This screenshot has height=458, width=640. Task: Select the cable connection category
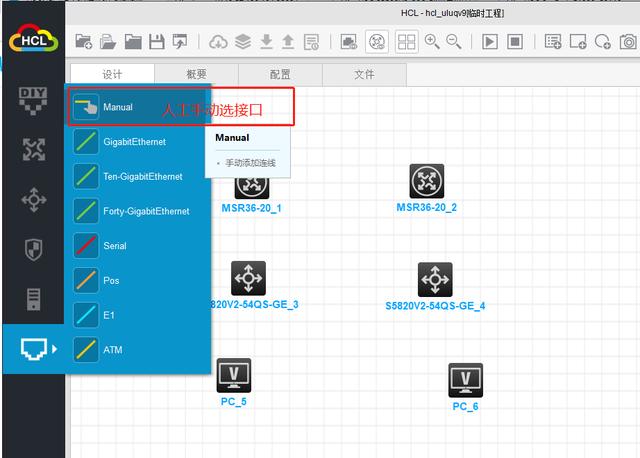point(33,349)
